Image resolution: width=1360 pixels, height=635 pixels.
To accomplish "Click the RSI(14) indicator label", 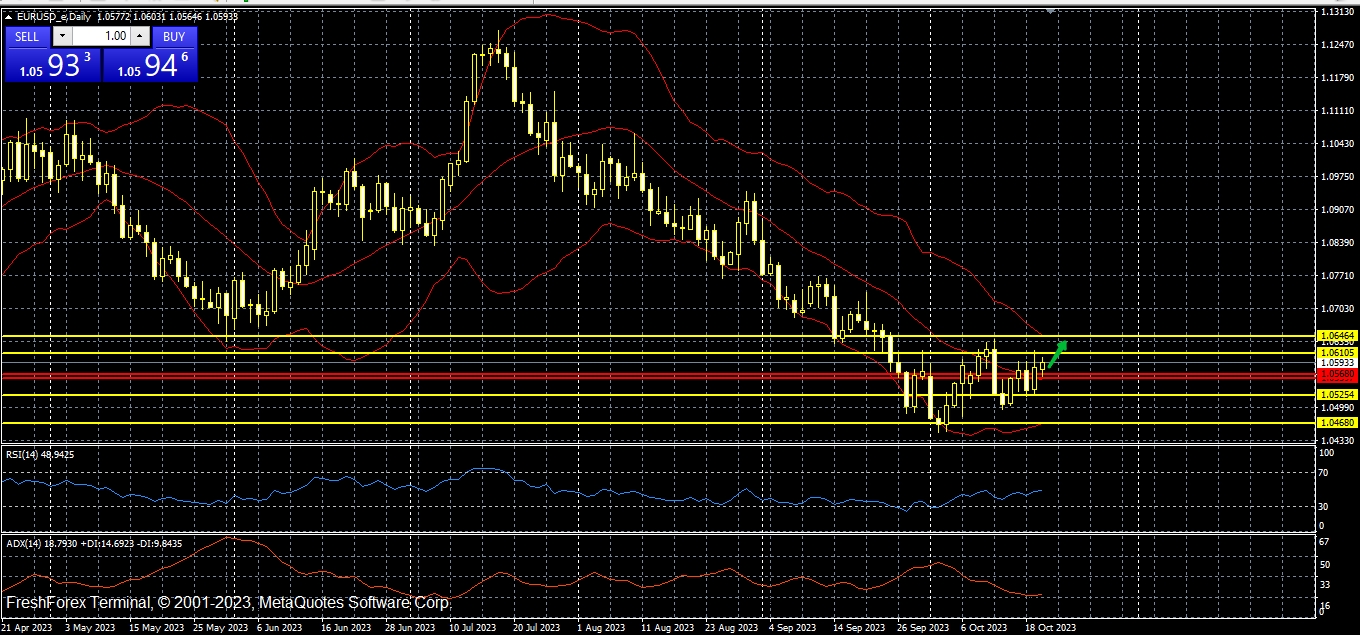I will (x=40, y=454).
